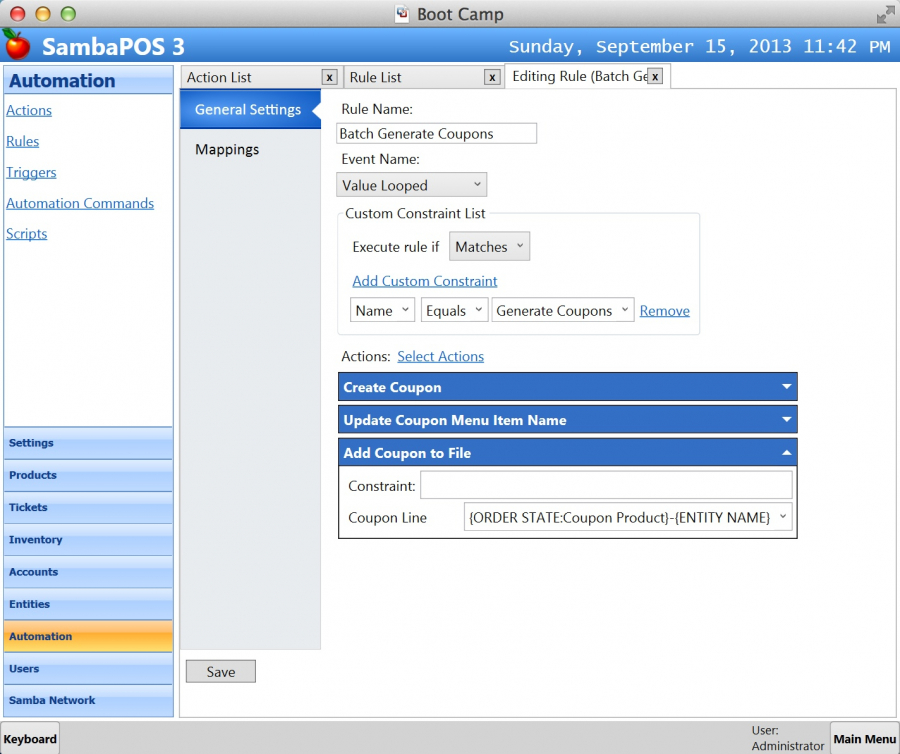Expand Update Coupon Menu Item Name action

tap(787, 420)
